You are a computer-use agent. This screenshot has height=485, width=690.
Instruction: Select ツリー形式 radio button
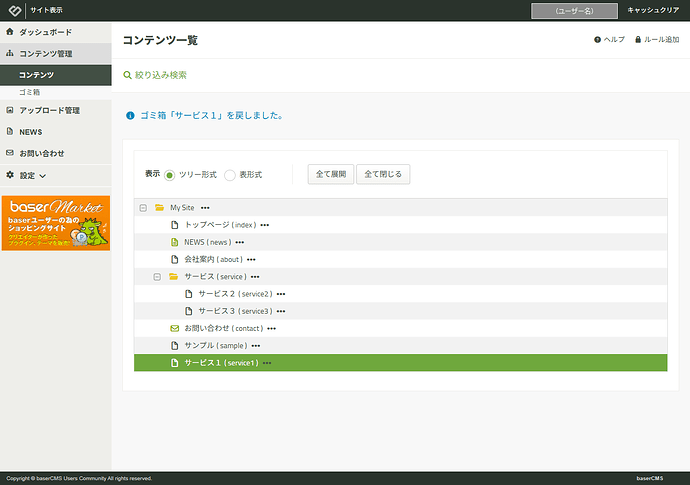point(169,175)
